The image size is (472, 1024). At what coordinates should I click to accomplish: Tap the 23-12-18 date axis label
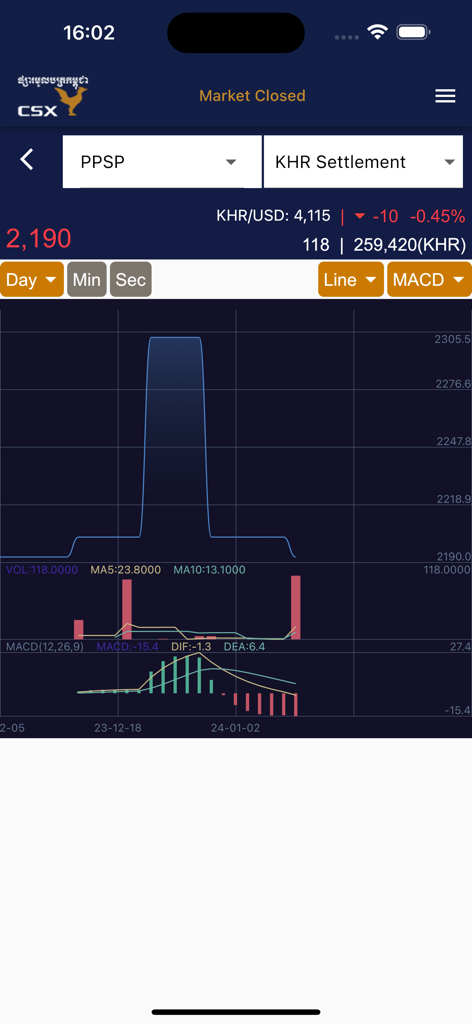point(118,728)
